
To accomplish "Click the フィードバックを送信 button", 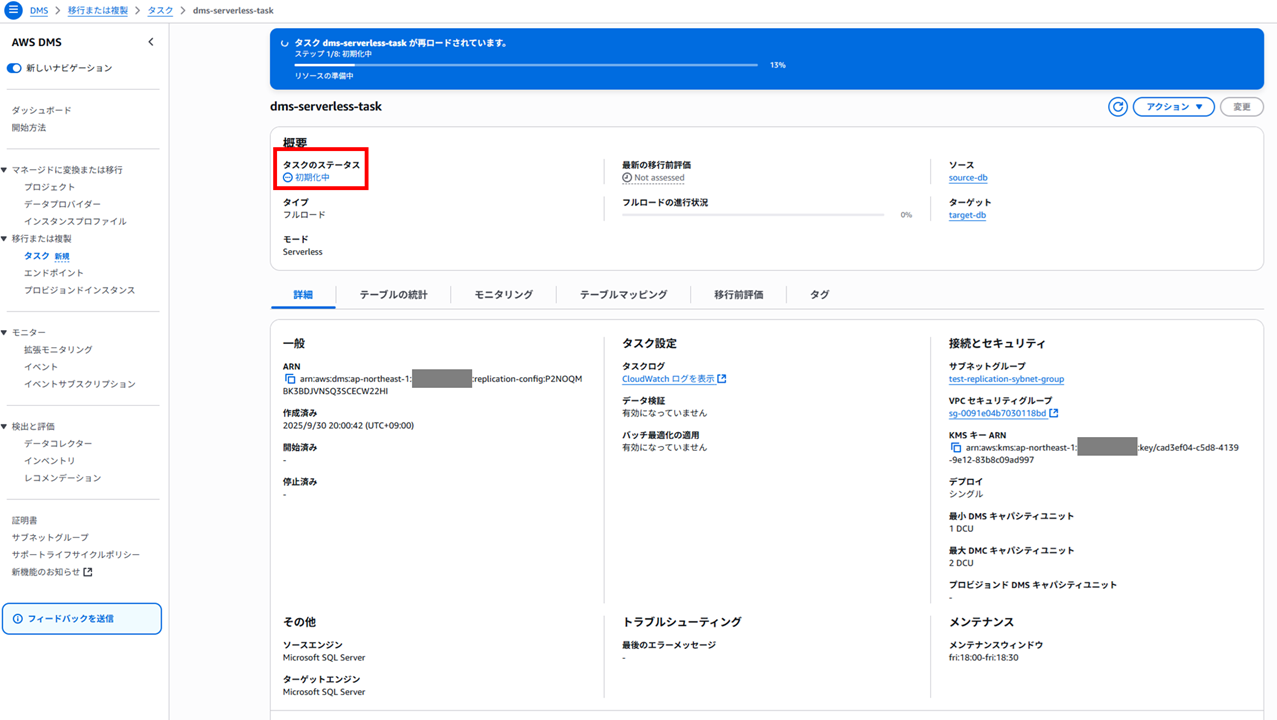I will pyautogui.click(x=82, y=619).
